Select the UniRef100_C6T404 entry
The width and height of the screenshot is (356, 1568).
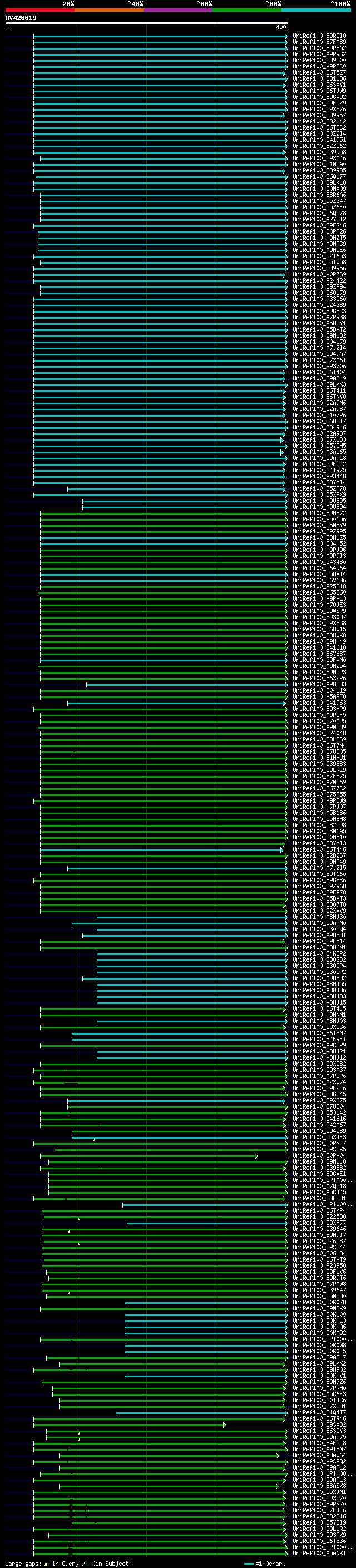319,373
